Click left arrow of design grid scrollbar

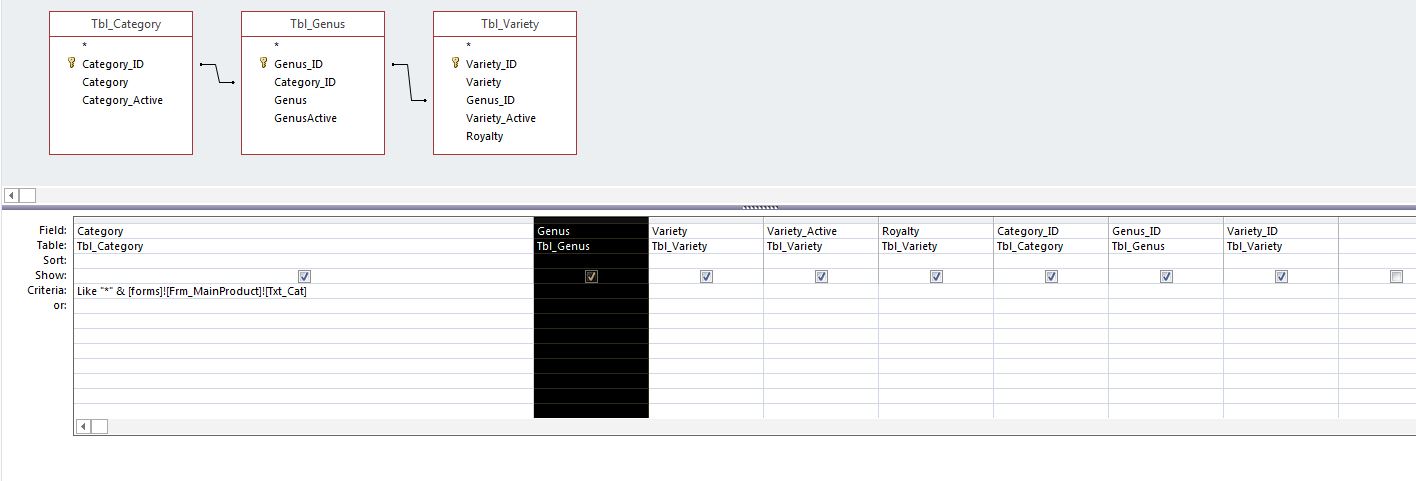(84, 426)
